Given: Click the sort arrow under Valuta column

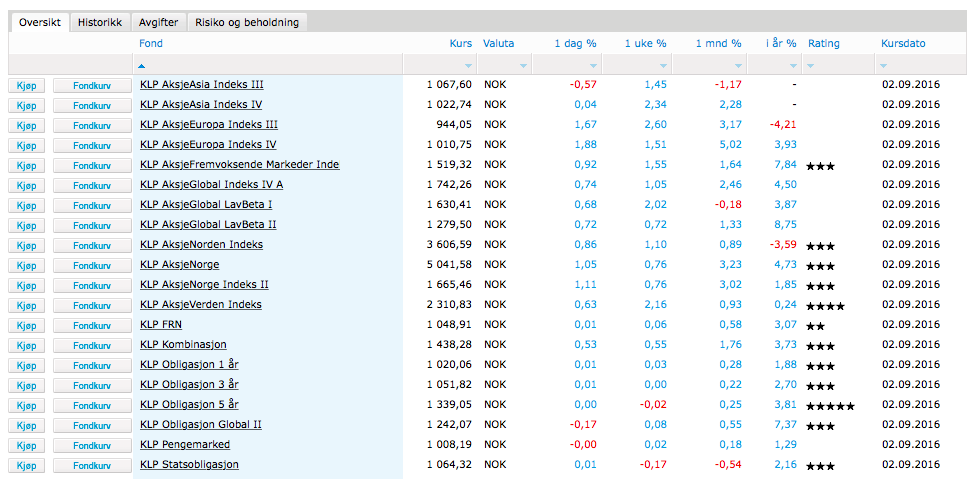Looking at the screenshot, I should click(522, 66).
